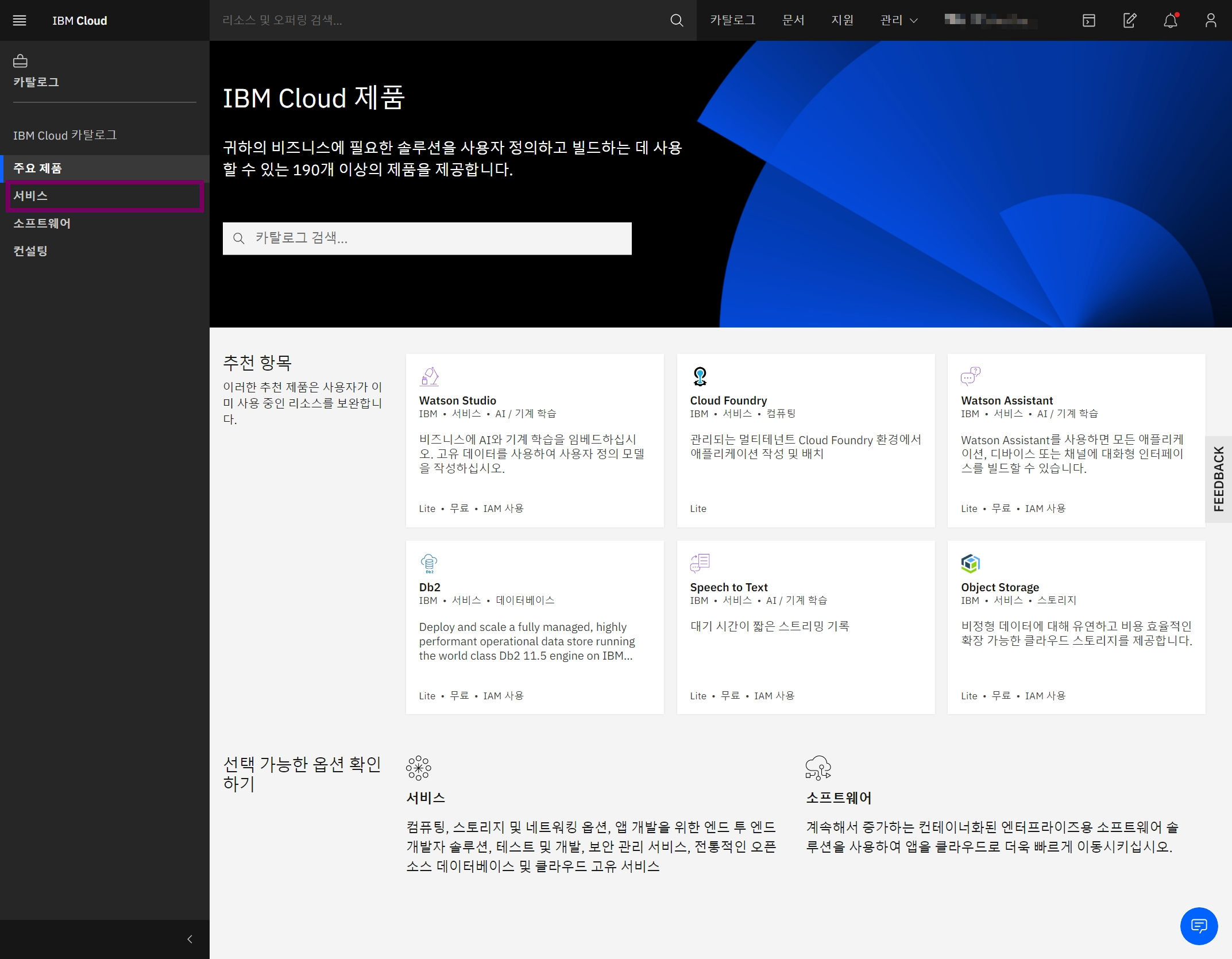Click the FEEDBACK side tab
Image resolution: width=1232 pixels, height=959 pixels.
[x=1218, y=479]
